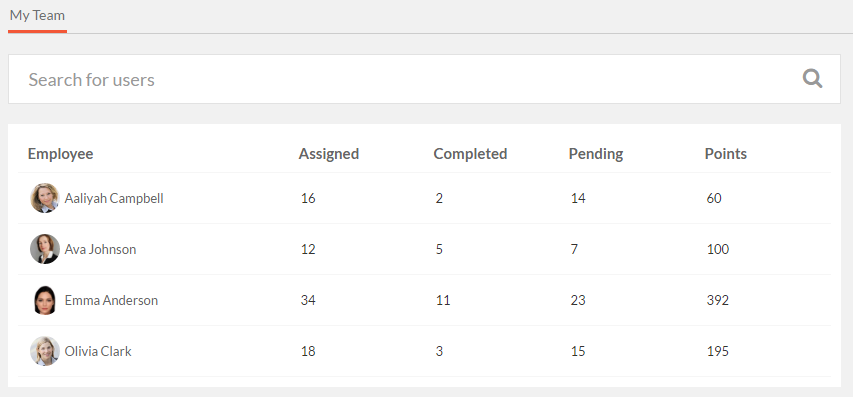Sort by the Employee column header
Image resolution: width=853 pixels, height=397 pixels.
[60, 154]
